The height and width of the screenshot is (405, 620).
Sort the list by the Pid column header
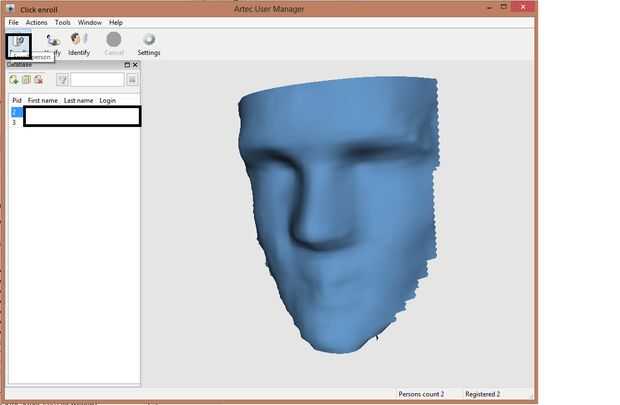[x=17, y=100]
